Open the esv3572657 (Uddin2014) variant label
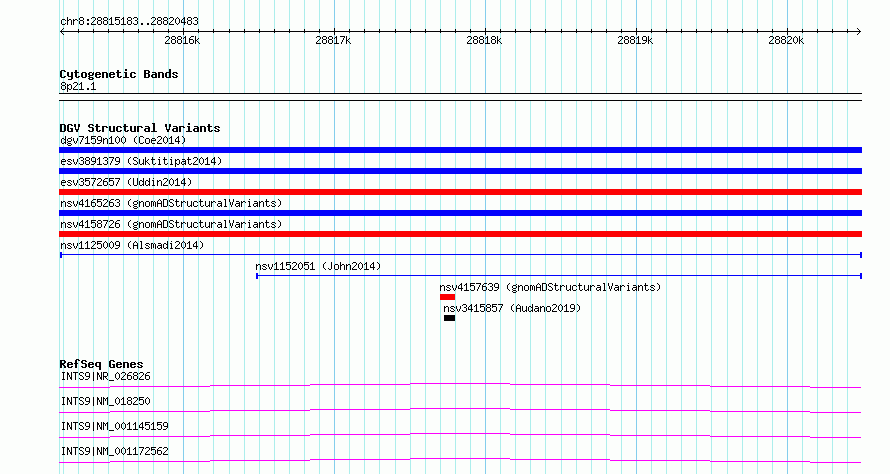 tap(126, 182)
